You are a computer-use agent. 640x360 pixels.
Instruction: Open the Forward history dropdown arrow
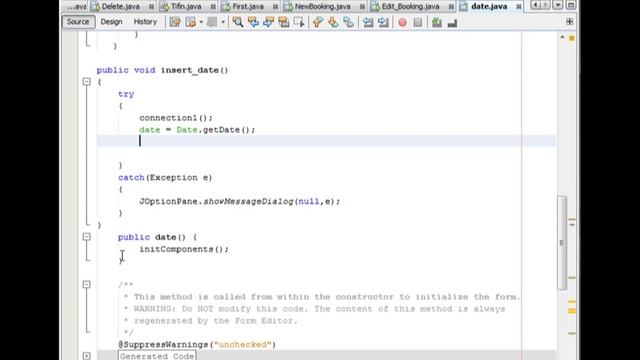pyautogui.click(x=223, y=22)
